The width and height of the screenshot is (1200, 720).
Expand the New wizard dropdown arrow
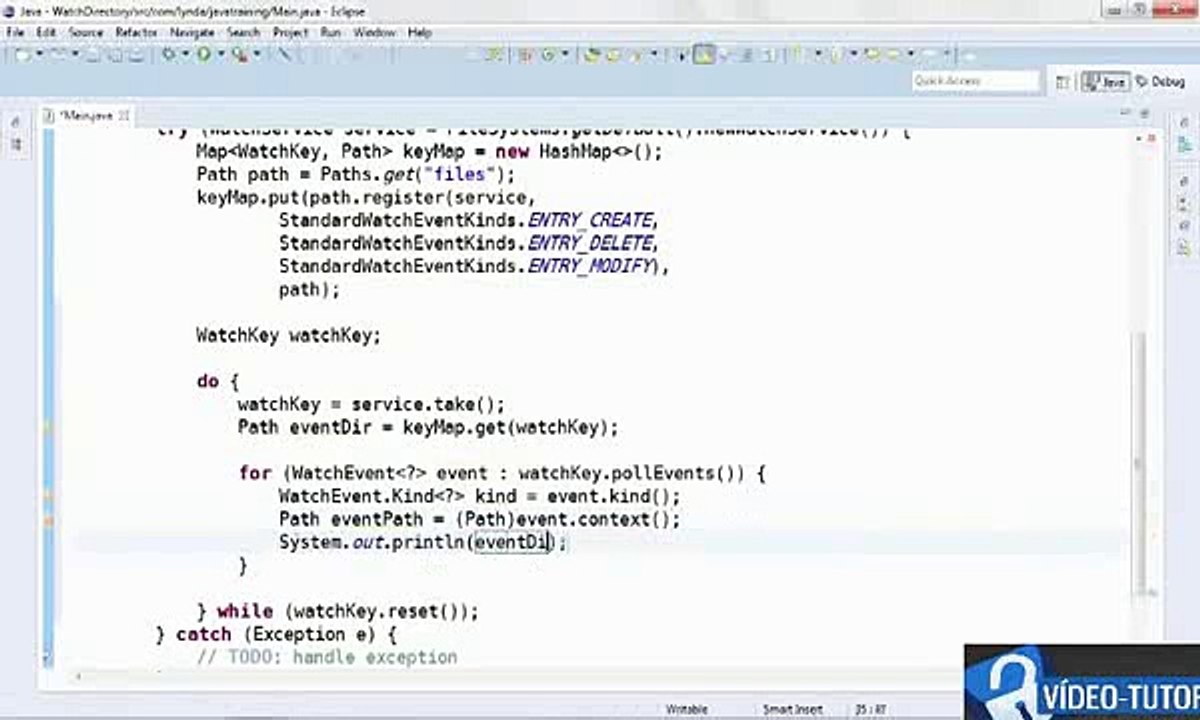[40, 55]
